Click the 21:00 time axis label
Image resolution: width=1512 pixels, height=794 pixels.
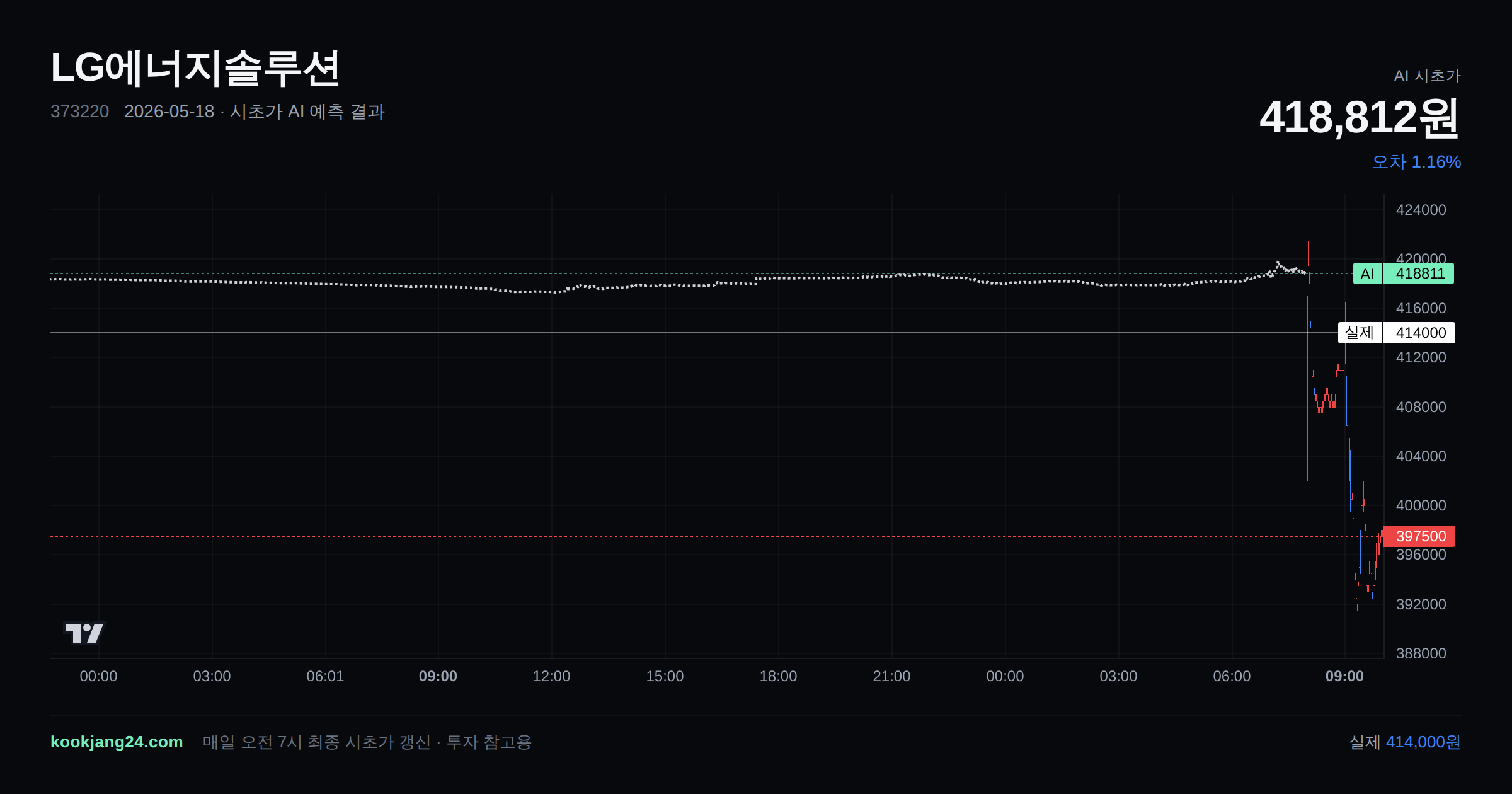click(x=891, y=676)
